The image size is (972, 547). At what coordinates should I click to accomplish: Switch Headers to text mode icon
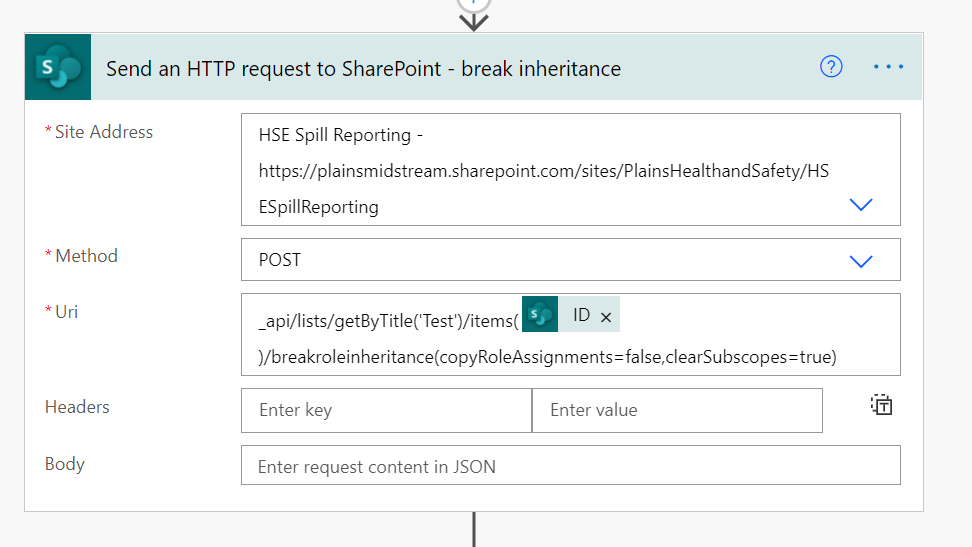point(881,405)
